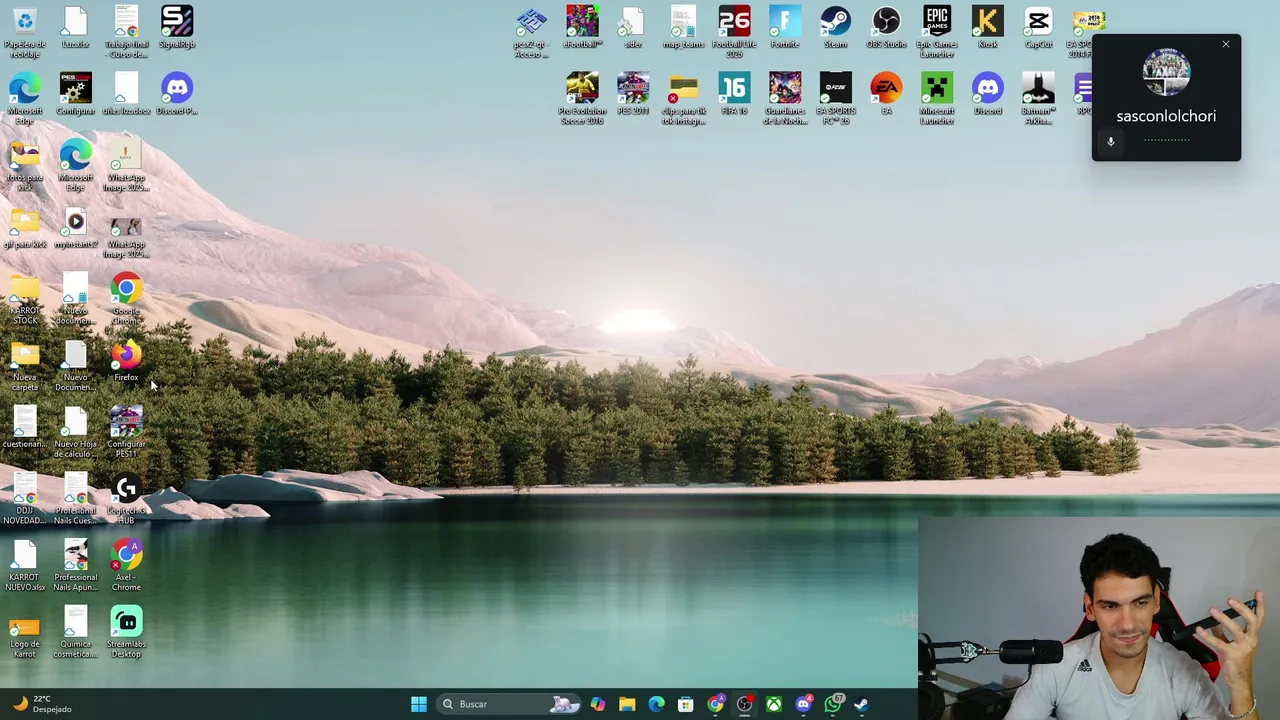Open the Configurar PES11 shortcut

(126, 432)
